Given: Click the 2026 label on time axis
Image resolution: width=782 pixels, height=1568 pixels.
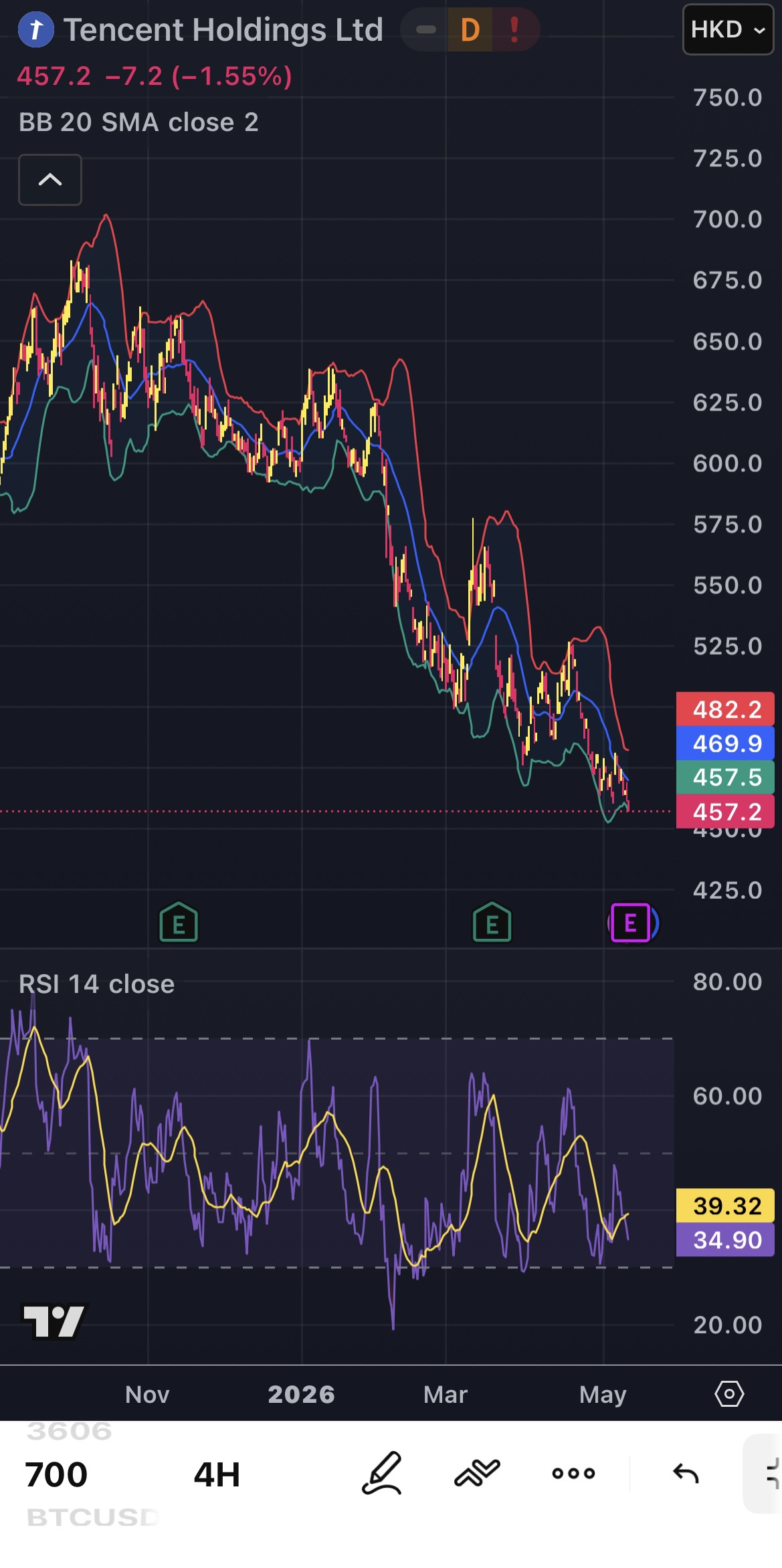Looking at the screenshot, I should (302, 1394).
